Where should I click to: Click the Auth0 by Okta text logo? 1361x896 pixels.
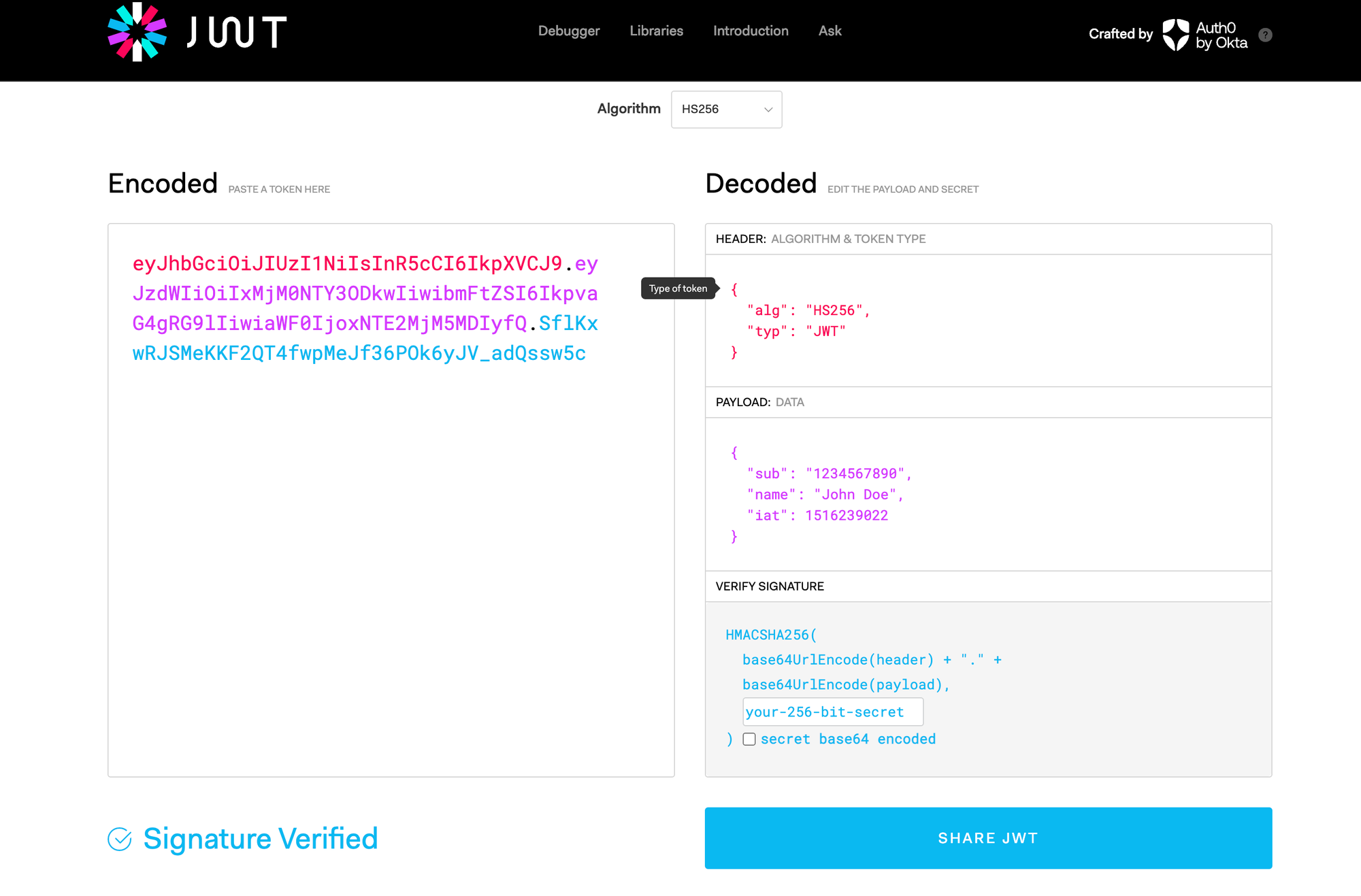pos(1221,35)
